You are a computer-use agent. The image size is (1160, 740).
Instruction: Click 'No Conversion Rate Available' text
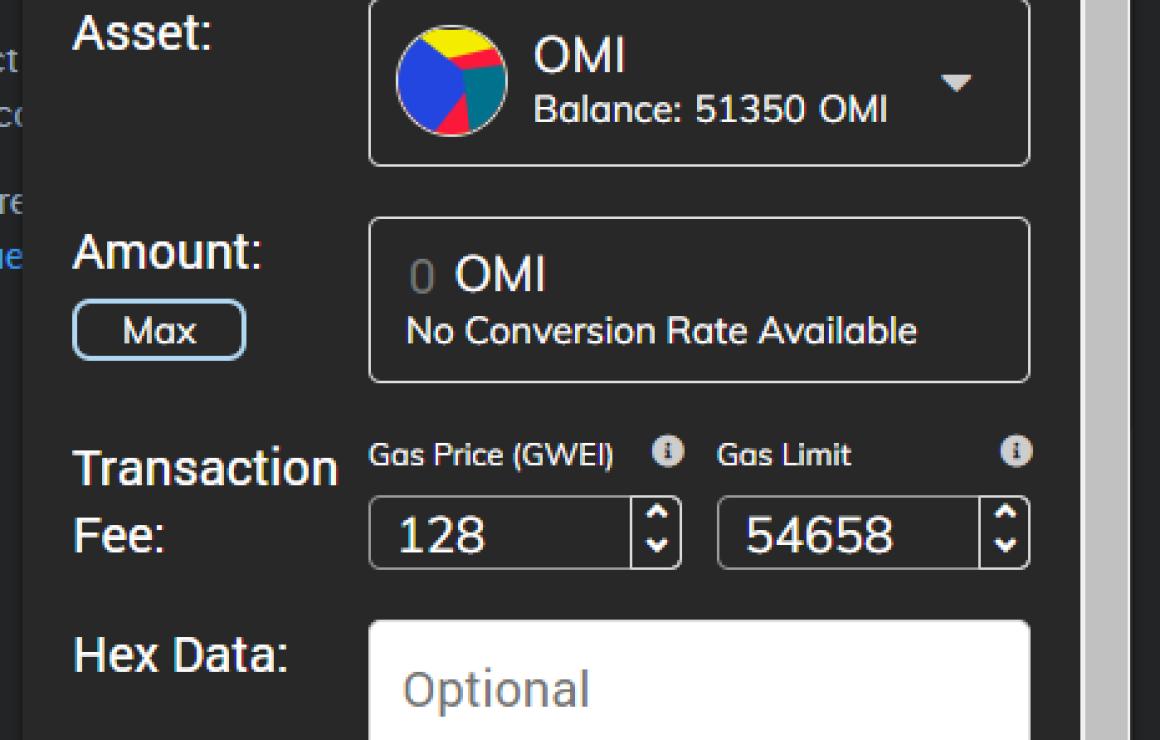click(661, 330)
